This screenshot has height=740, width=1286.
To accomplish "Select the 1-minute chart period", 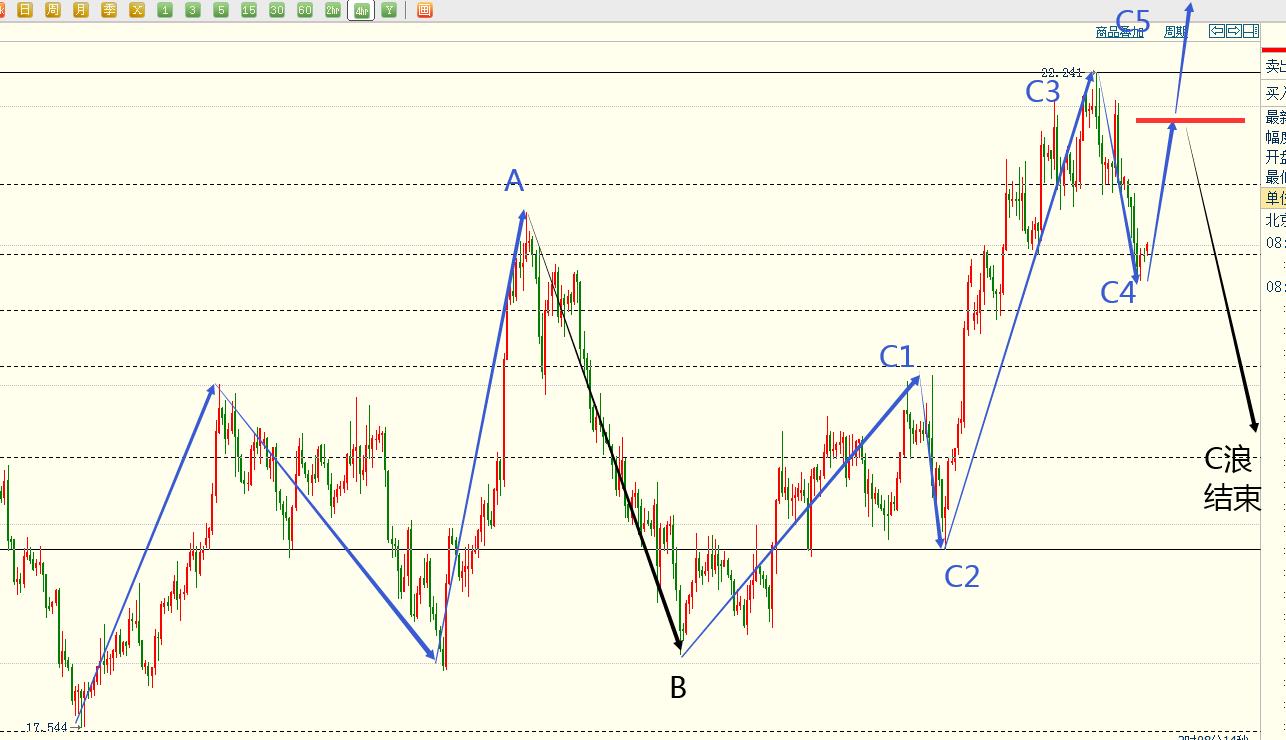I will coord(165,10).
